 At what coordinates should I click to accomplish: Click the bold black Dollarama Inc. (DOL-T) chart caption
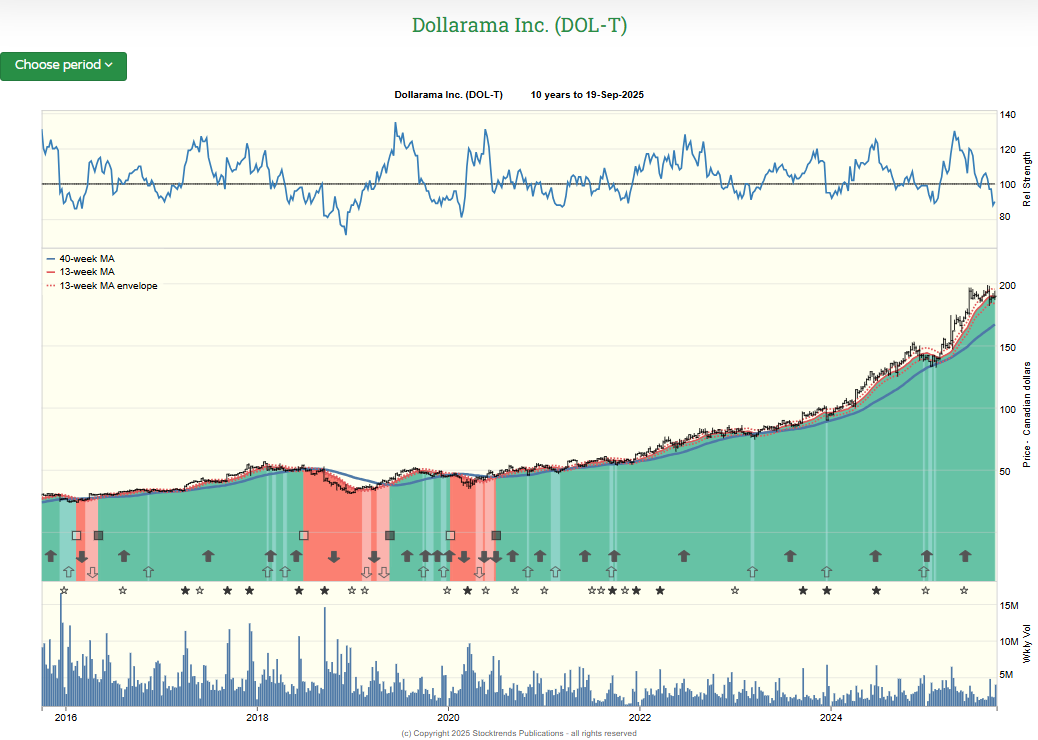pos(448,95)
